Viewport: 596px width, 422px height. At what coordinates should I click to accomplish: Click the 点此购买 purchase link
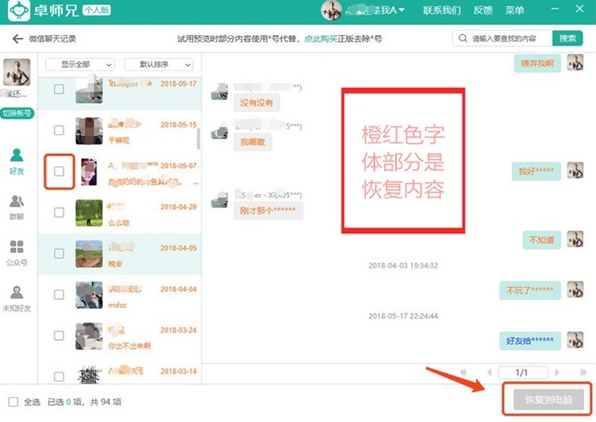coord(320,39)
